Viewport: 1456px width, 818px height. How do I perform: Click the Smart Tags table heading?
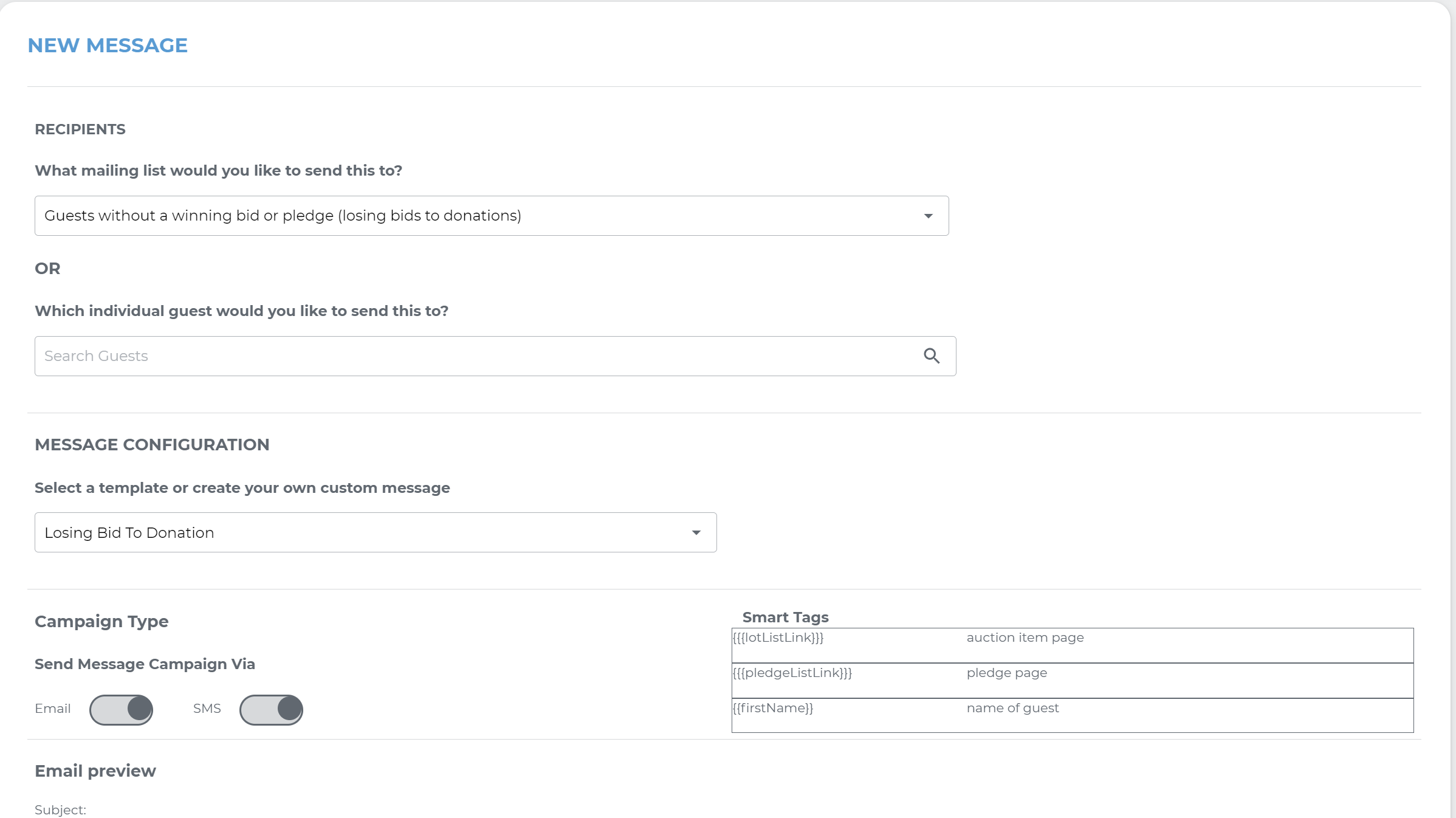click(785, 617)
